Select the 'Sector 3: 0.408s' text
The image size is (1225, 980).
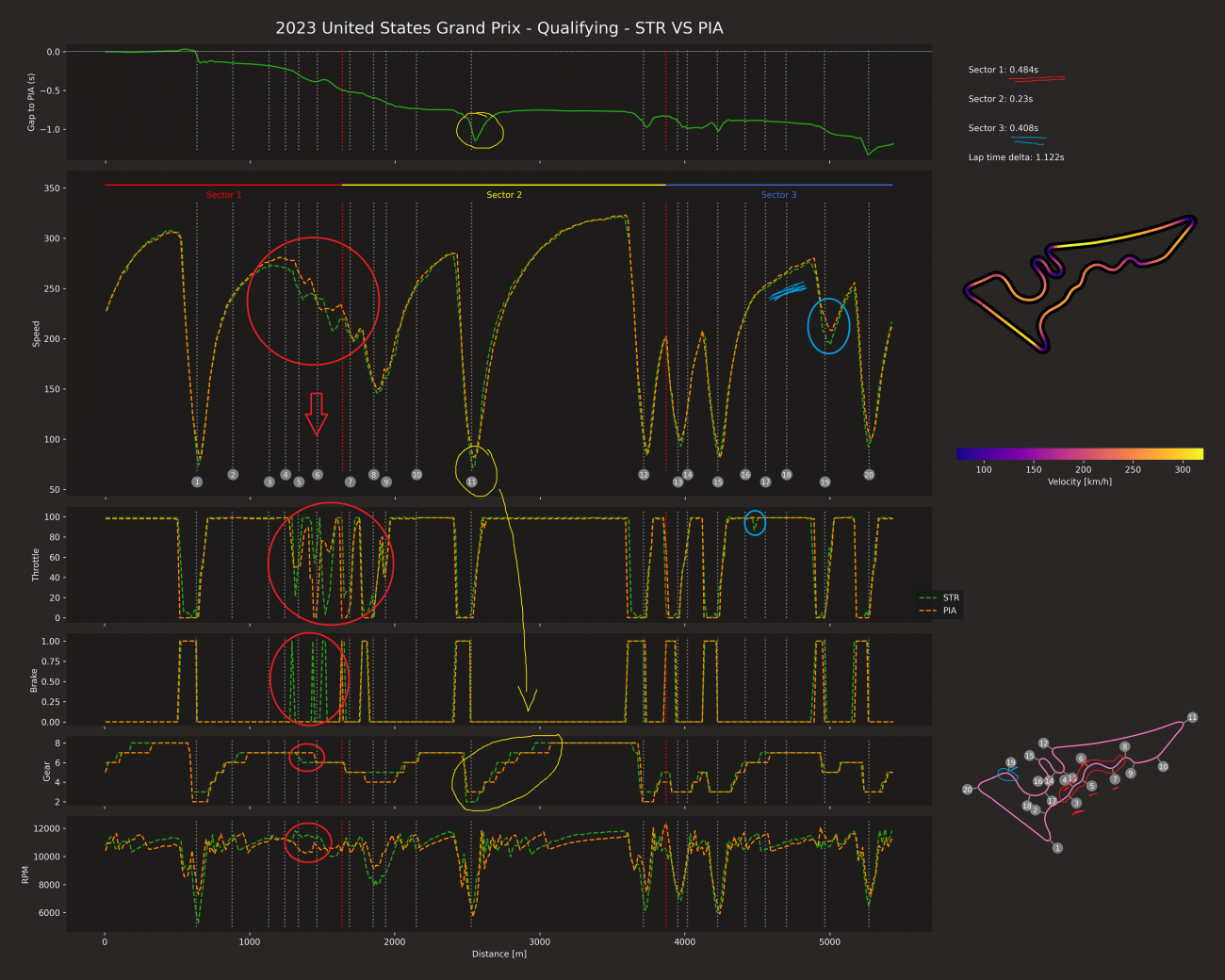pos(1004,128)
